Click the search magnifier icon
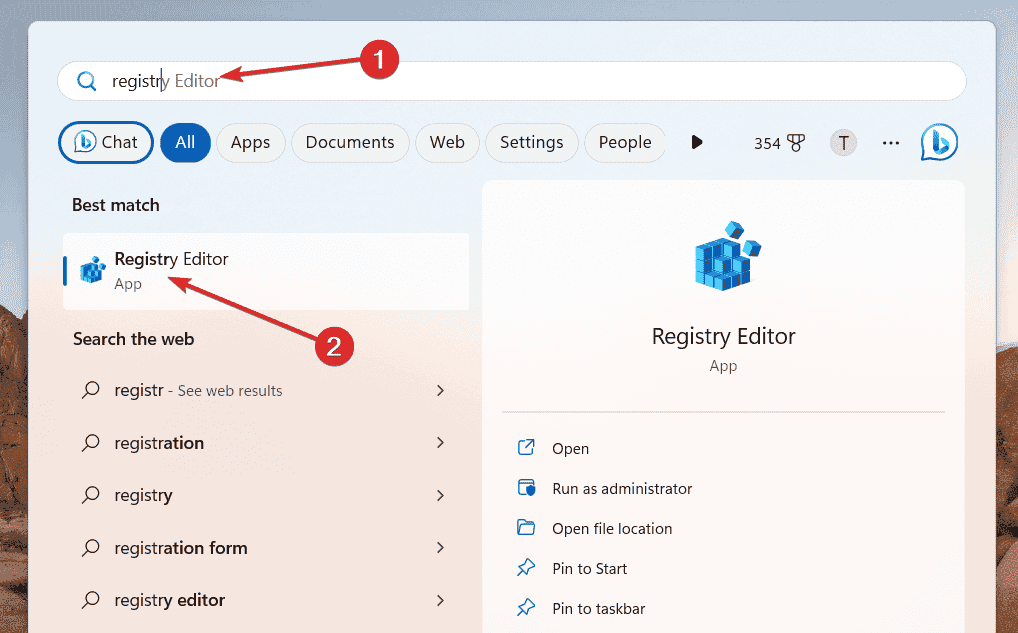Image resolution: width=1018 pixels, height=633 pixels. click(87, 80)
